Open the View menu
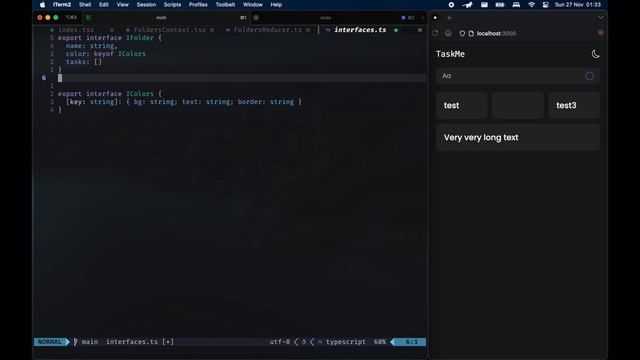Viewport: 640px width, 360px height. (122, 5)
